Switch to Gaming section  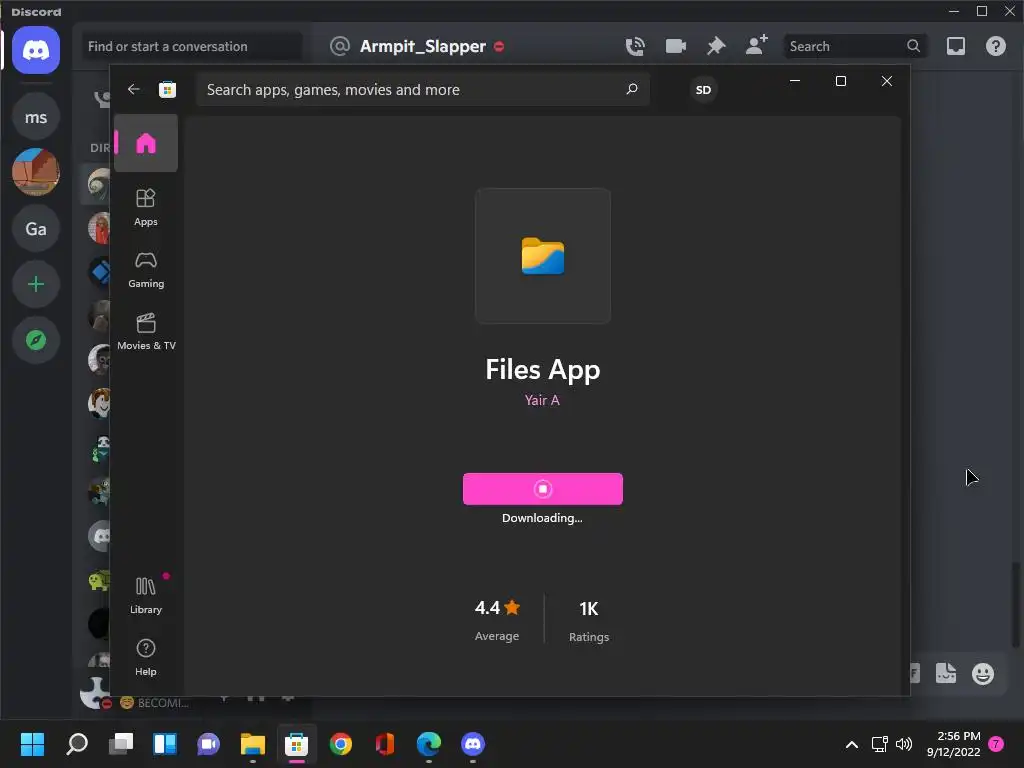[x=146, y=270]
